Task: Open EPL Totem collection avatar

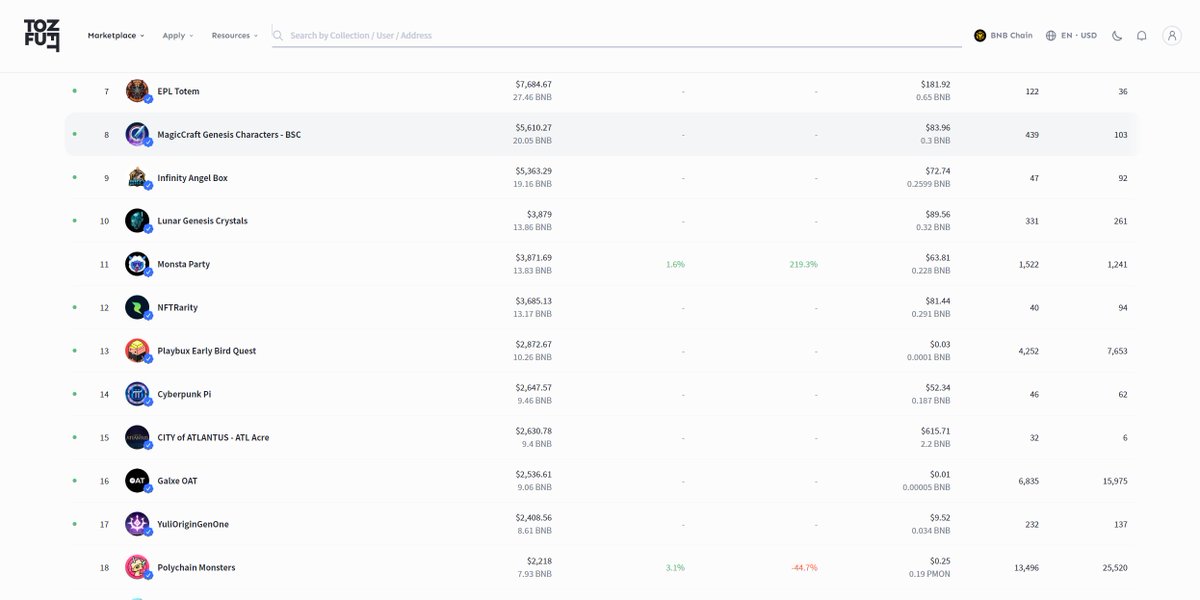Action: [x=138, y=91]
